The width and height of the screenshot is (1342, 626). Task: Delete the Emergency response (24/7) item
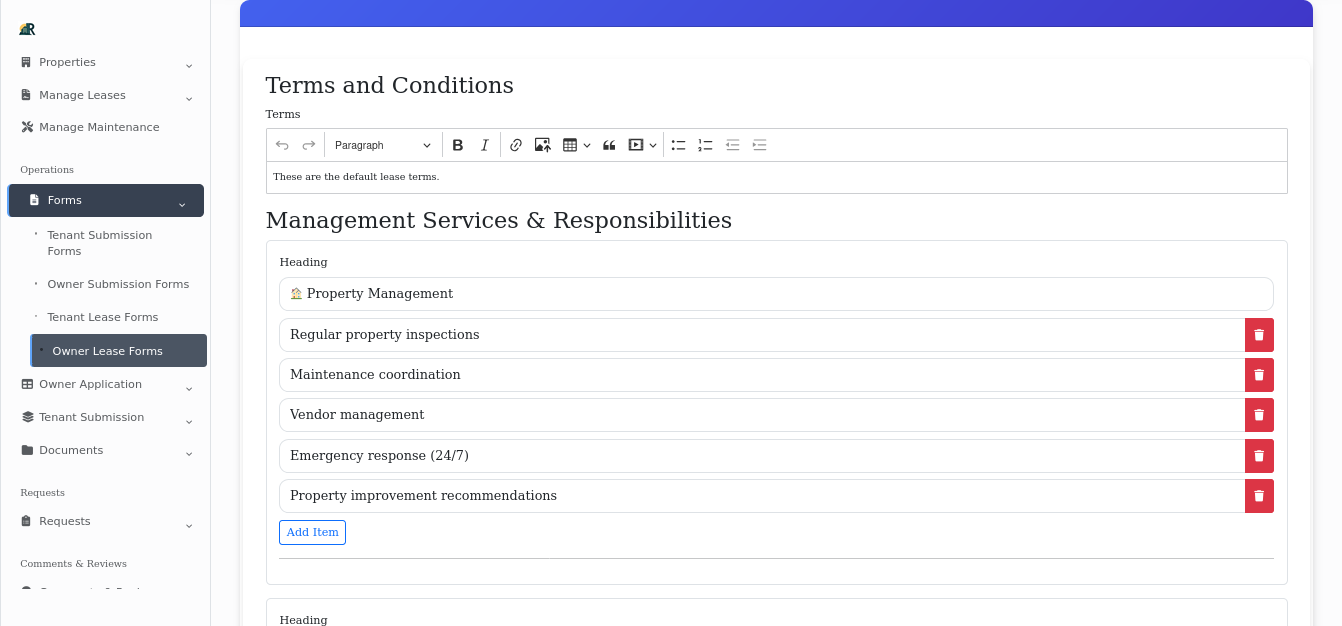coord(1259,455)
